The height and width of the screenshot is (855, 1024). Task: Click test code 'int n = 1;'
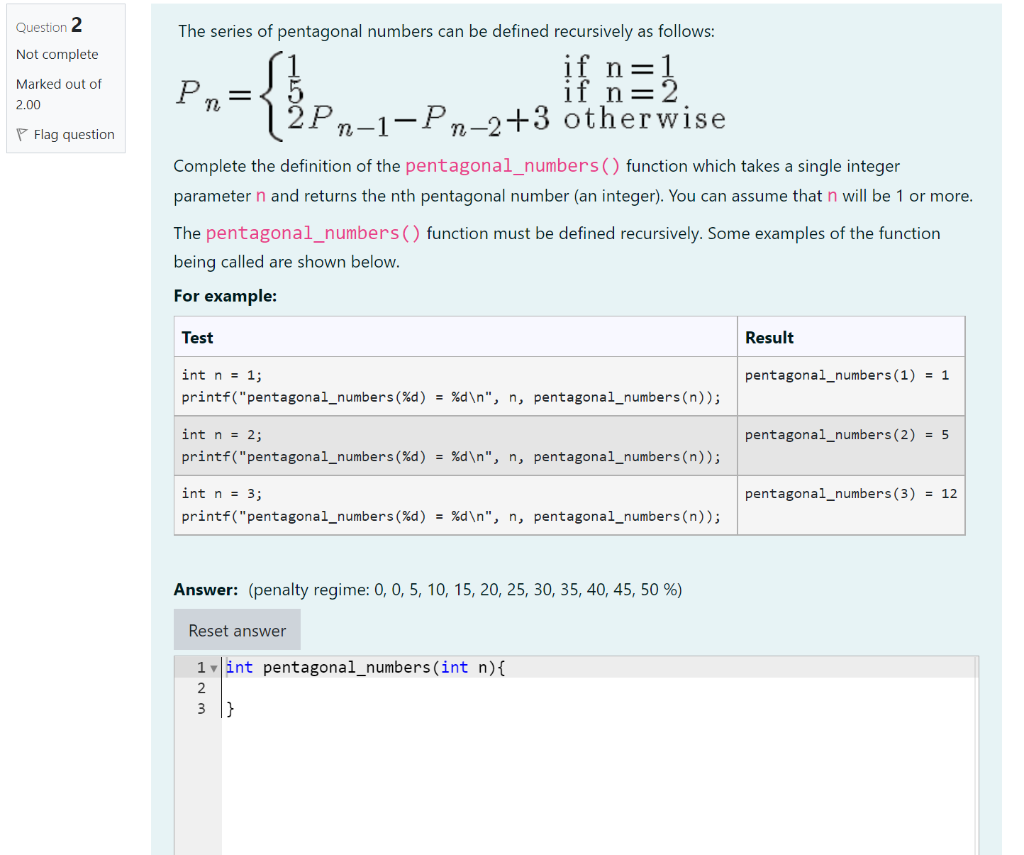click(x=221, y=376)
